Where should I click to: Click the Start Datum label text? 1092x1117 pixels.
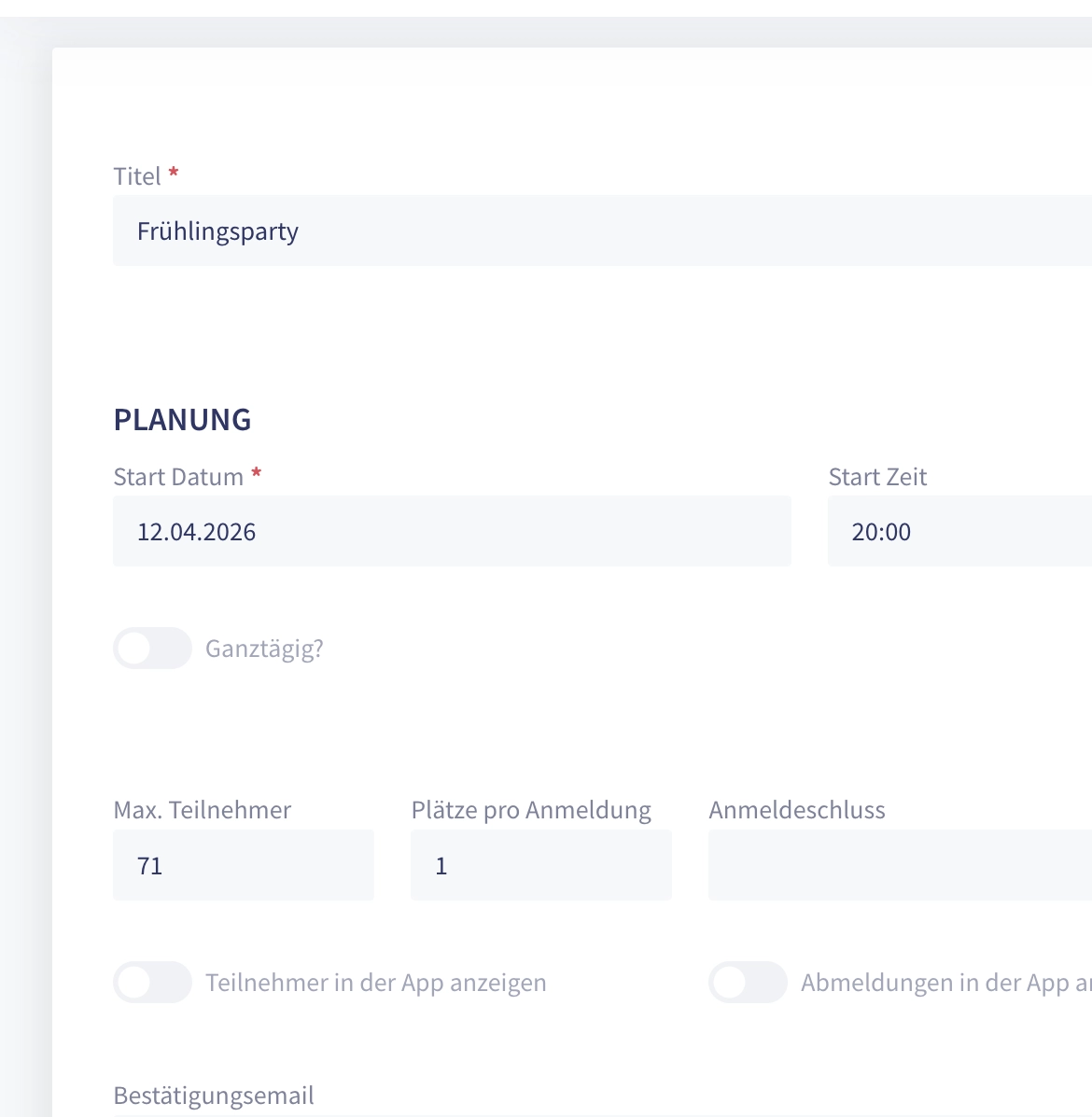(x=178, y=477)
